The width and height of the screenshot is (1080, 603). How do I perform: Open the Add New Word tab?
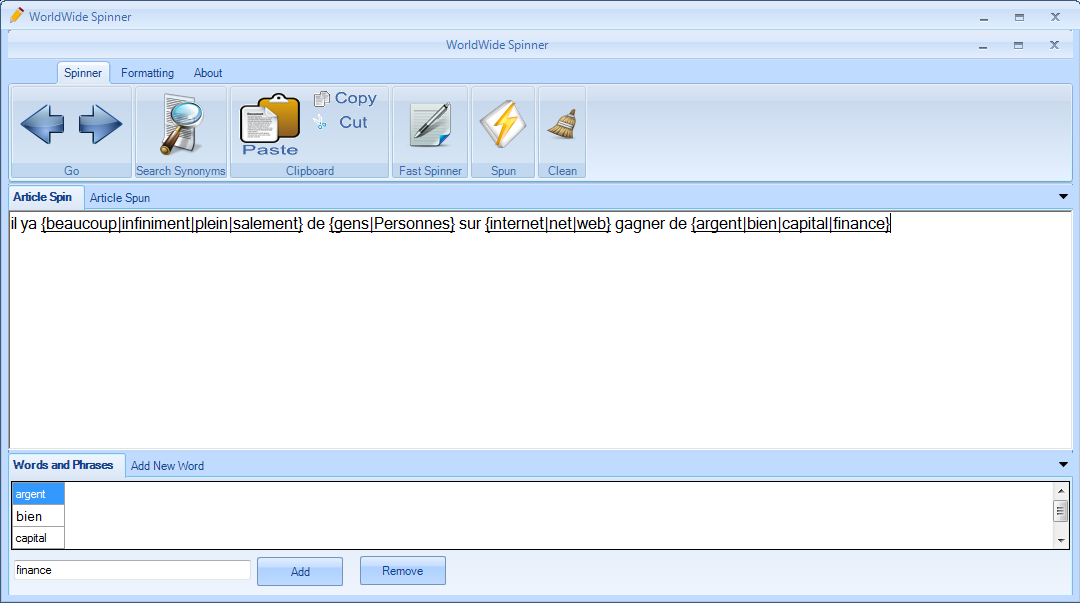(x=167, y=466)
